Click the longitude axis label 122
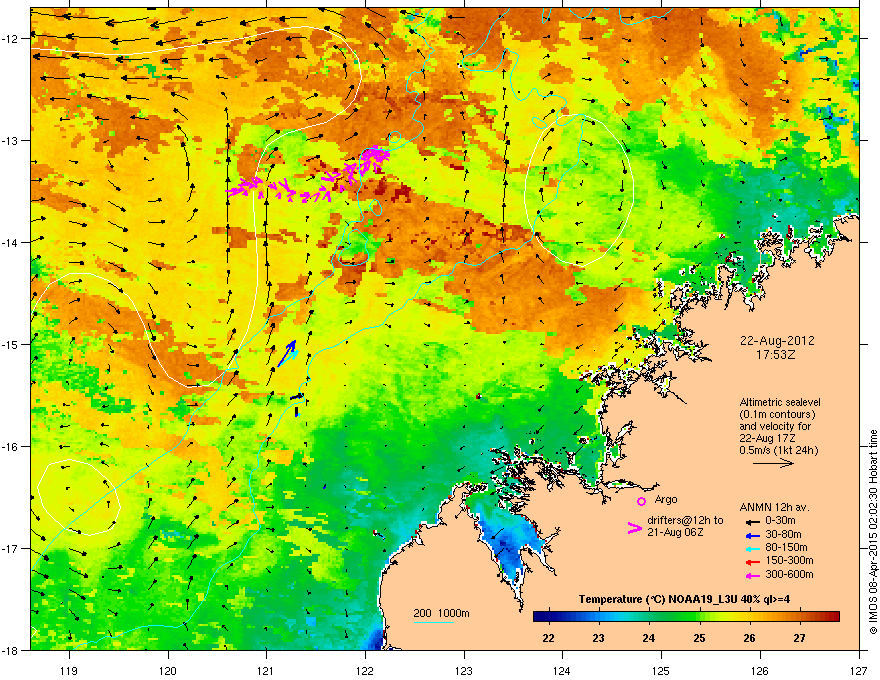Image resolution: width=880 pixels, height=680 pixels. tap(365, 670)
